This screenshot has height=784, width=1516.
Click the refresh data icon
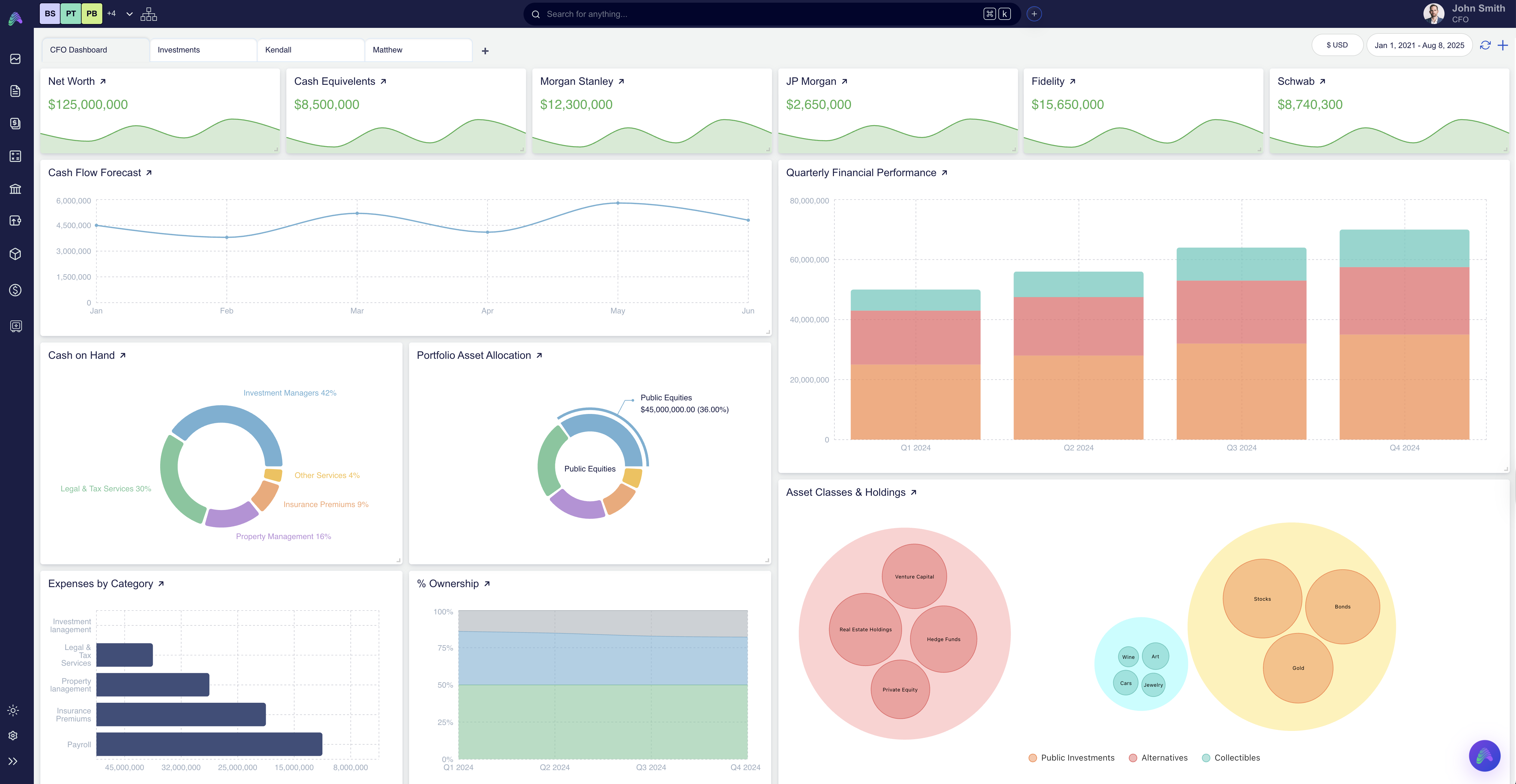click(1485, 45)
